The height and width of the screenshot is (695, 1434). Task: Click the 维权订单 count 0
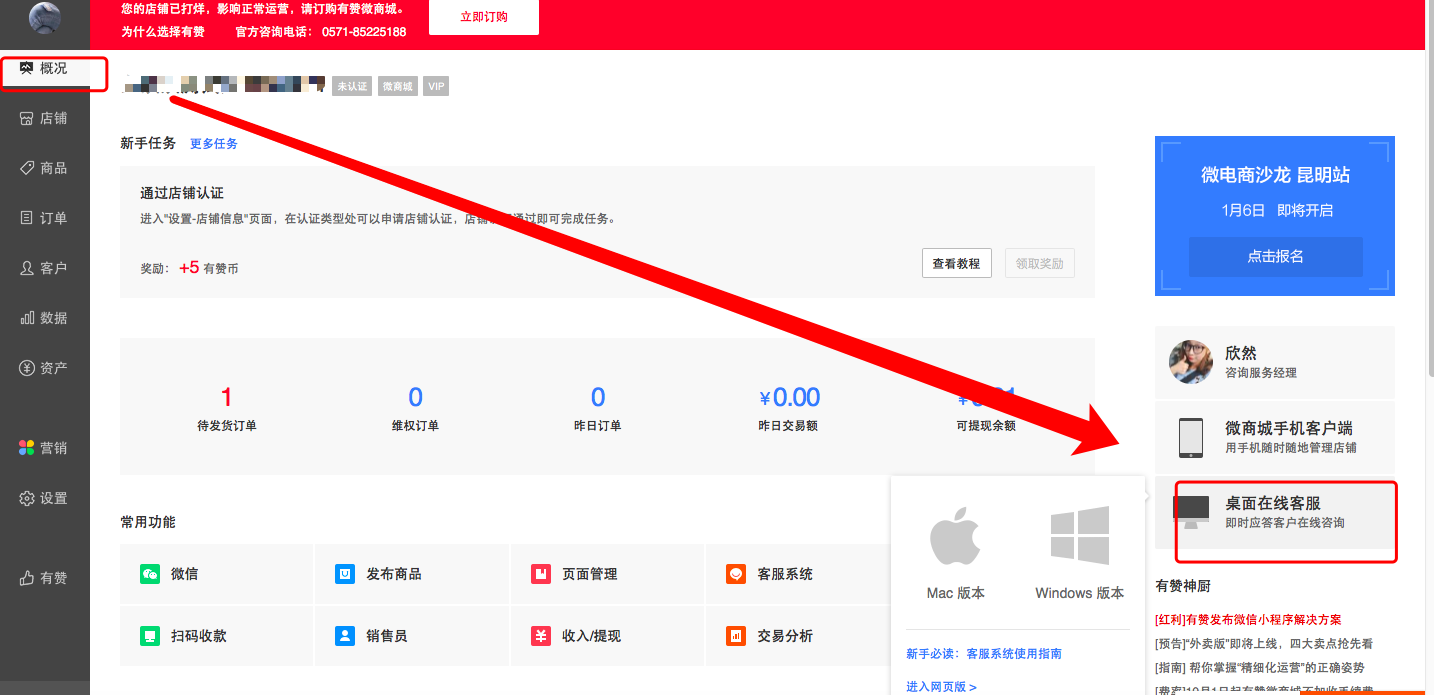(415, 397)
